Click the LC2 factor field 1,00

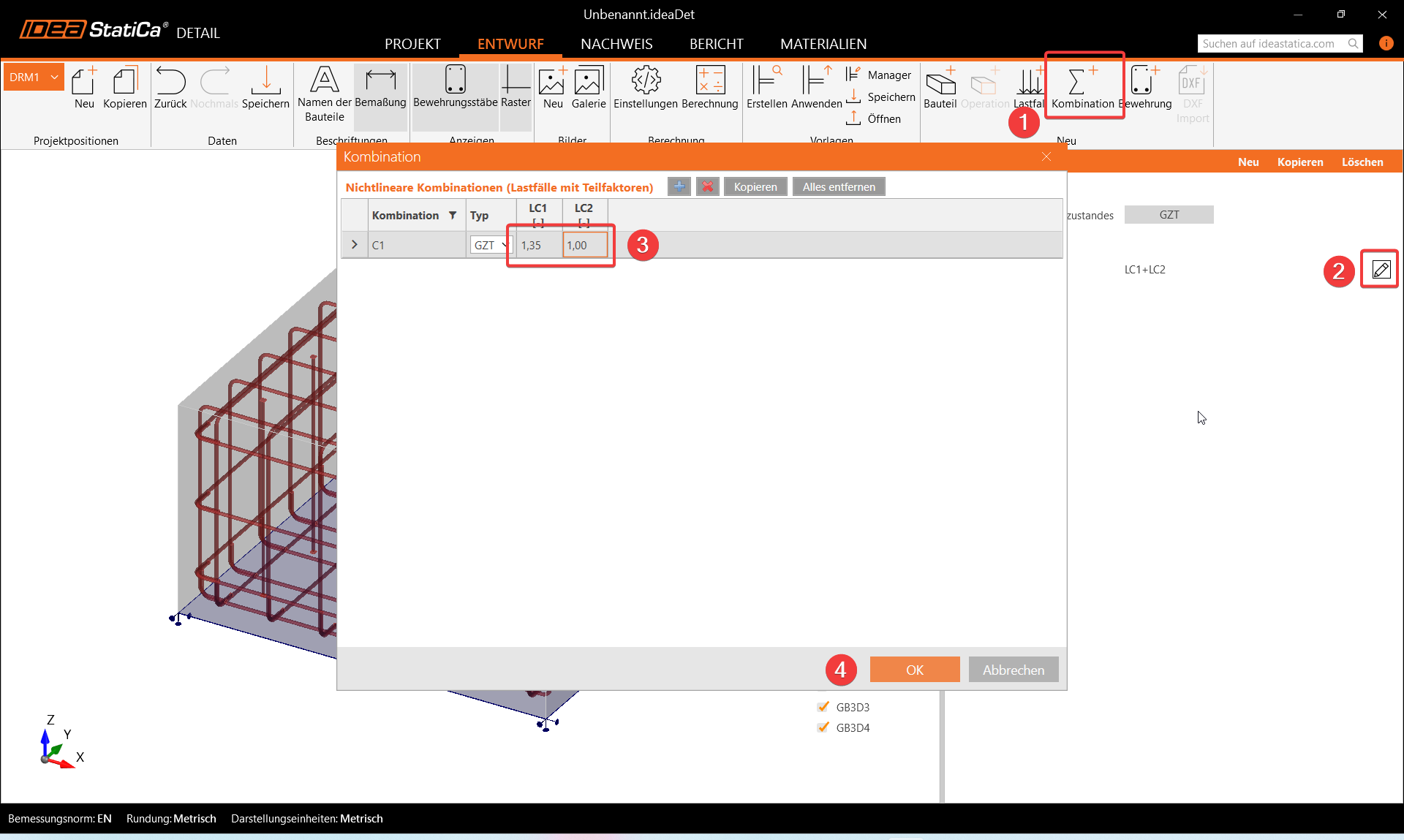click(585, 246)
